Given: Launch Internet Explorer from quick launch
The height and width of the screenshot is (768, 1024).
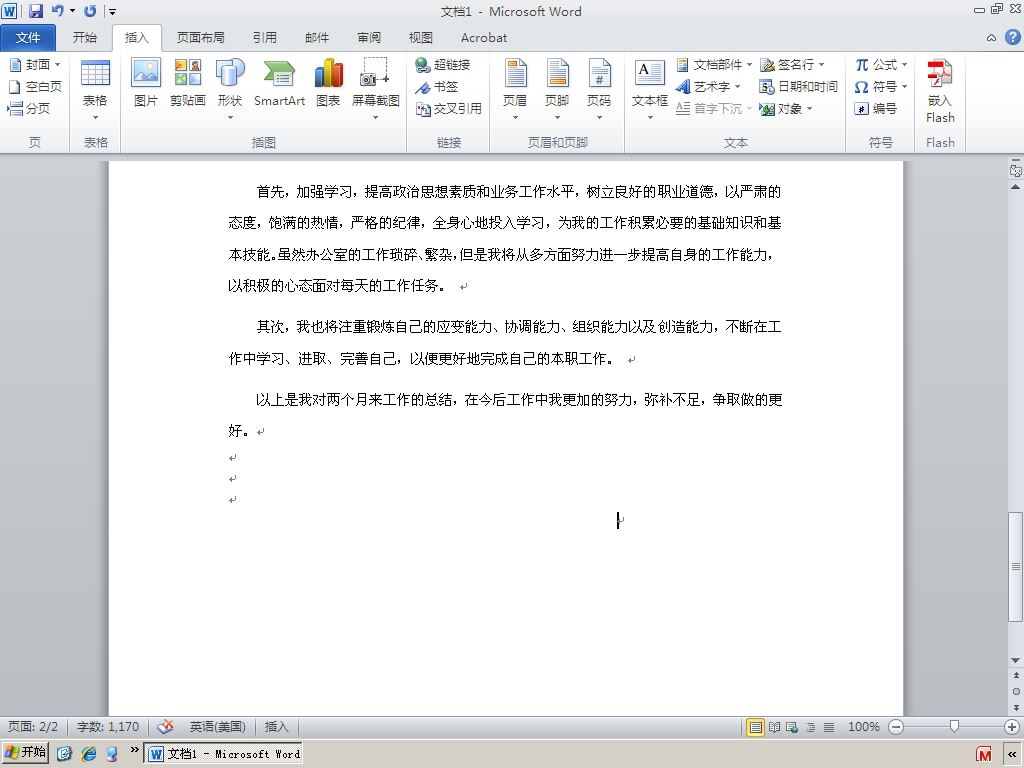Looking at the screenshot, I should 89,753.
